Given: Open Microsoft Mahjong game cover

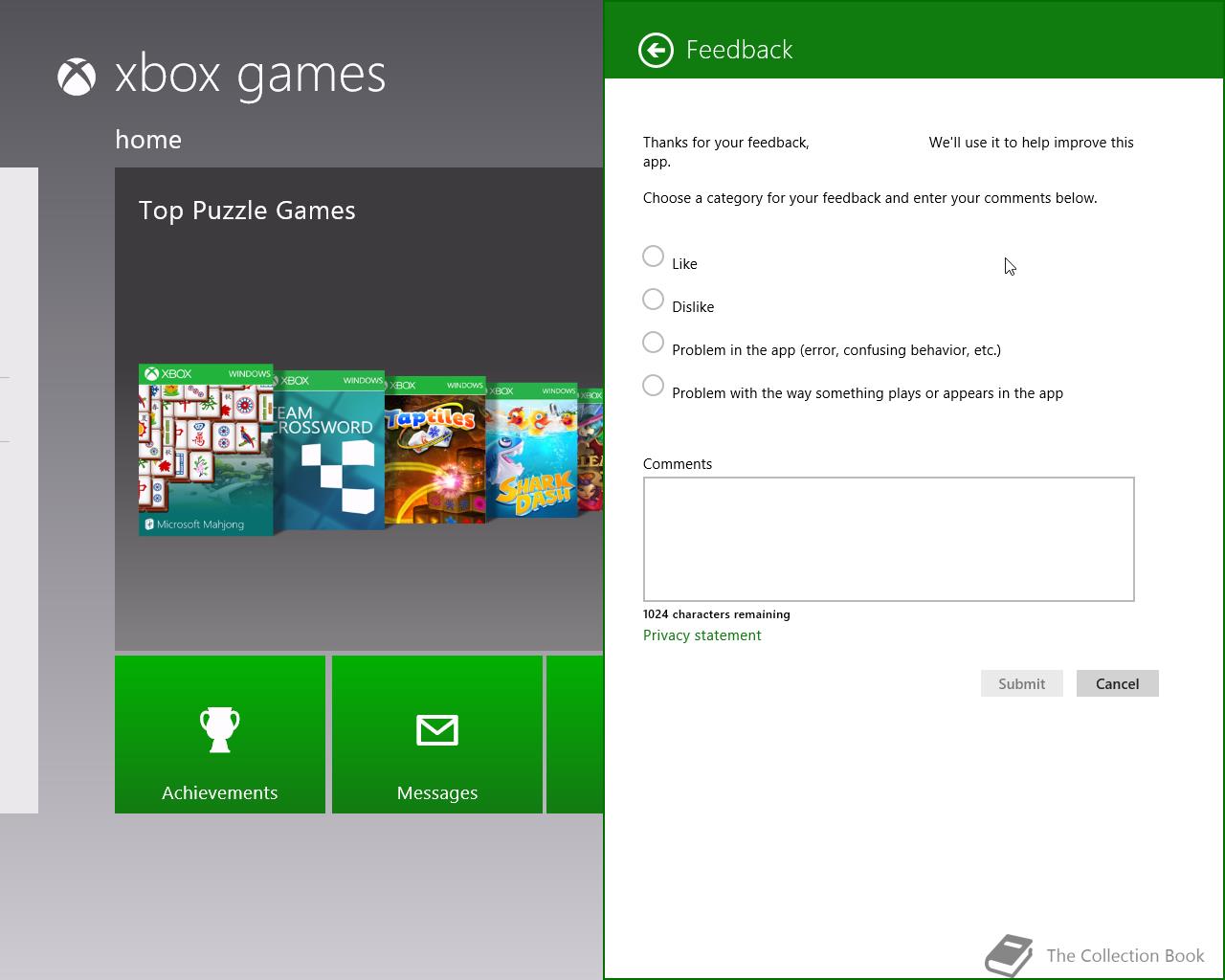Looking at the screenshot, I should coord(206,450).
